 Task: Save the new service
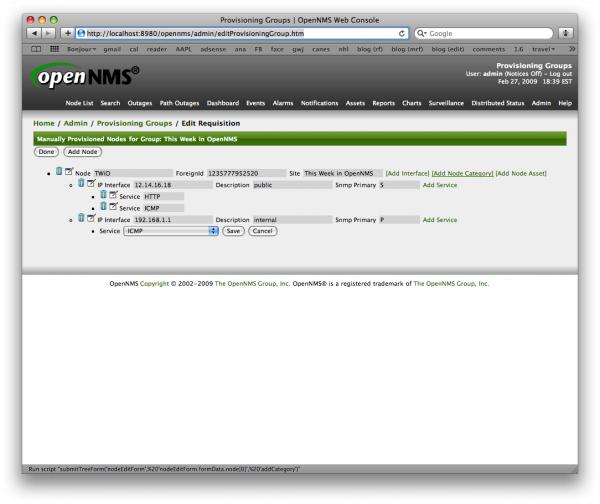[x=233, y=231]
